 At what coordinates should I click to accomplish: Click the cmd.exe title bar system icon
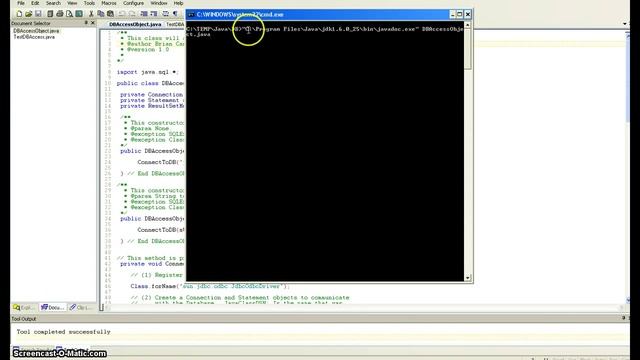click(191, 15)
